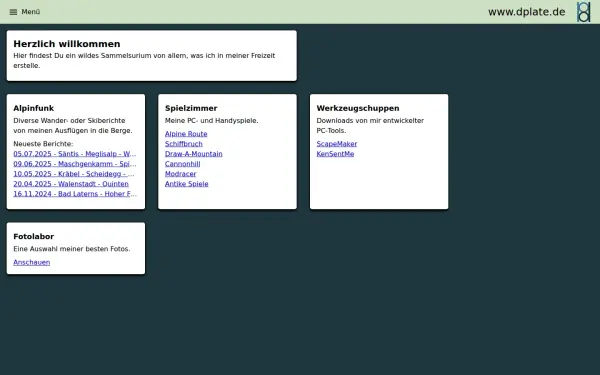The width and height of the screenshot is (600, 375).
Task: Click the Alpinfunk card heading
Action: (x=34, y=108)
